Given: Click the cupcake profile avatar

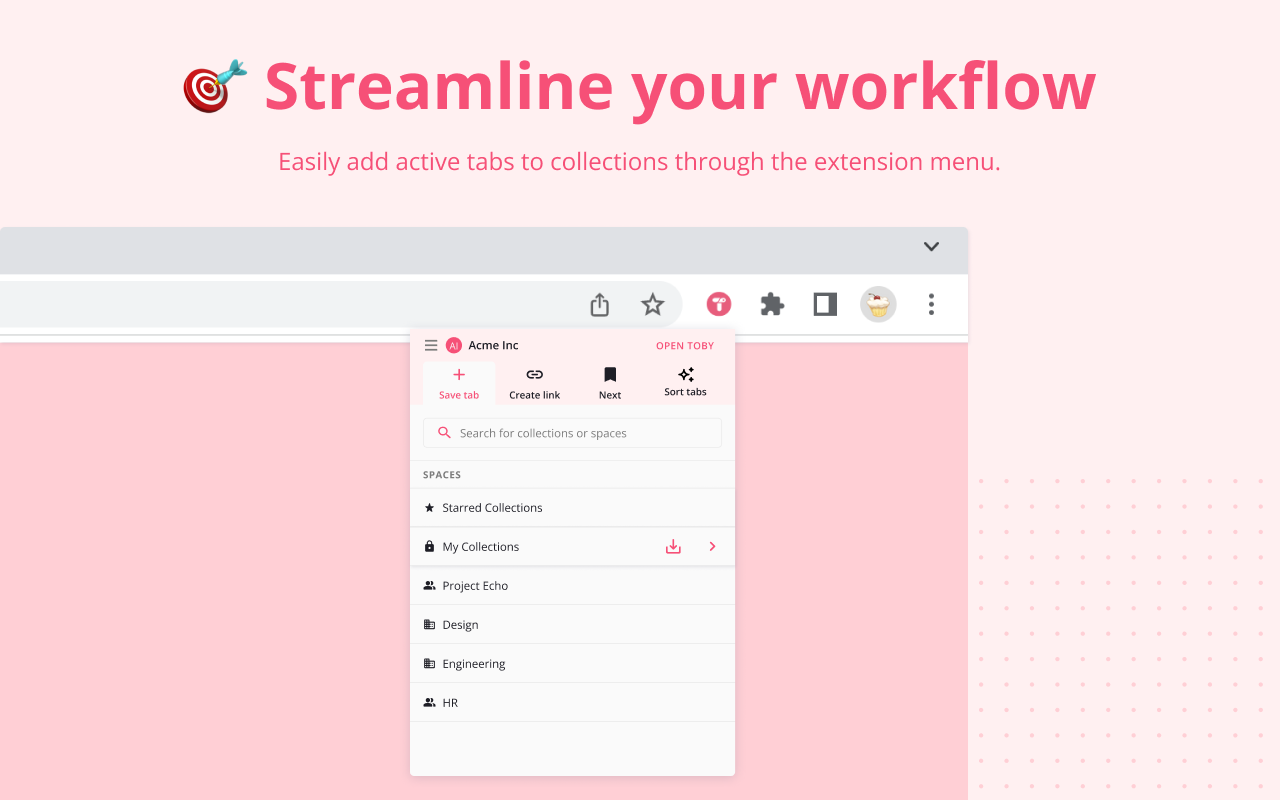Looking at the screenshot, I should click(878, 304).
